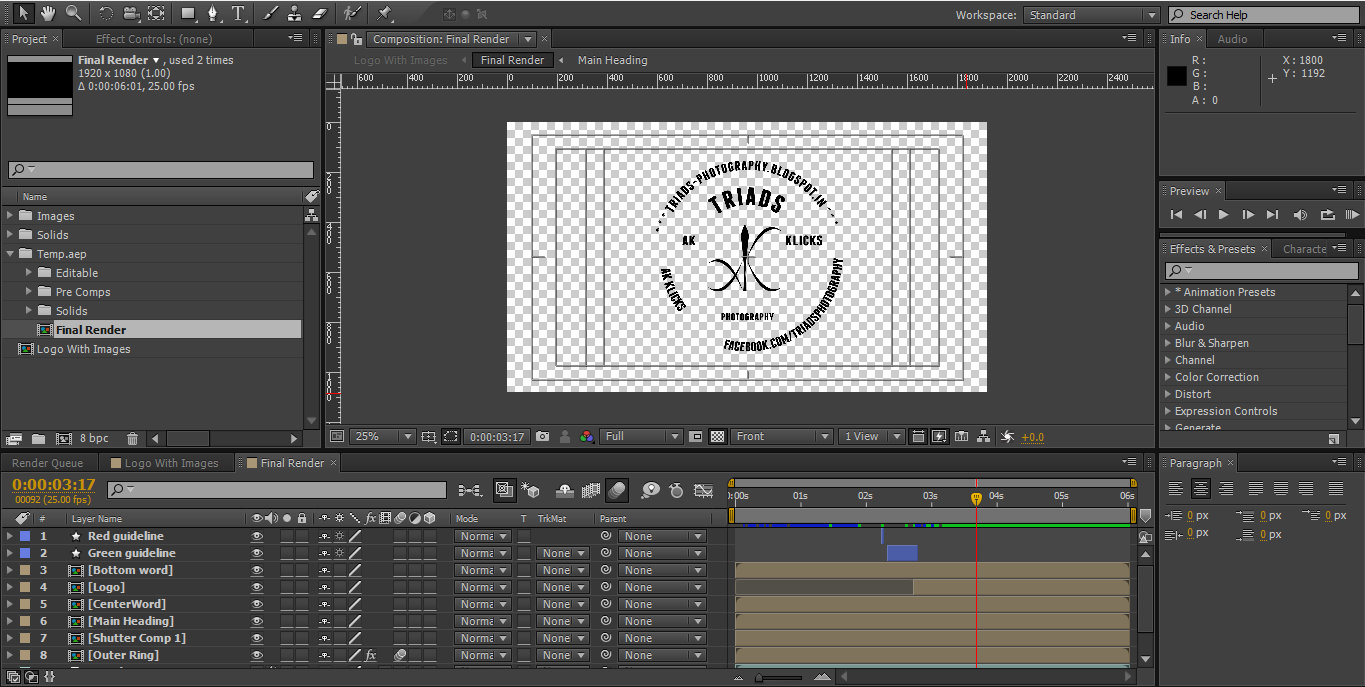Open the 1 View layout dropdown

pos(871,436)
